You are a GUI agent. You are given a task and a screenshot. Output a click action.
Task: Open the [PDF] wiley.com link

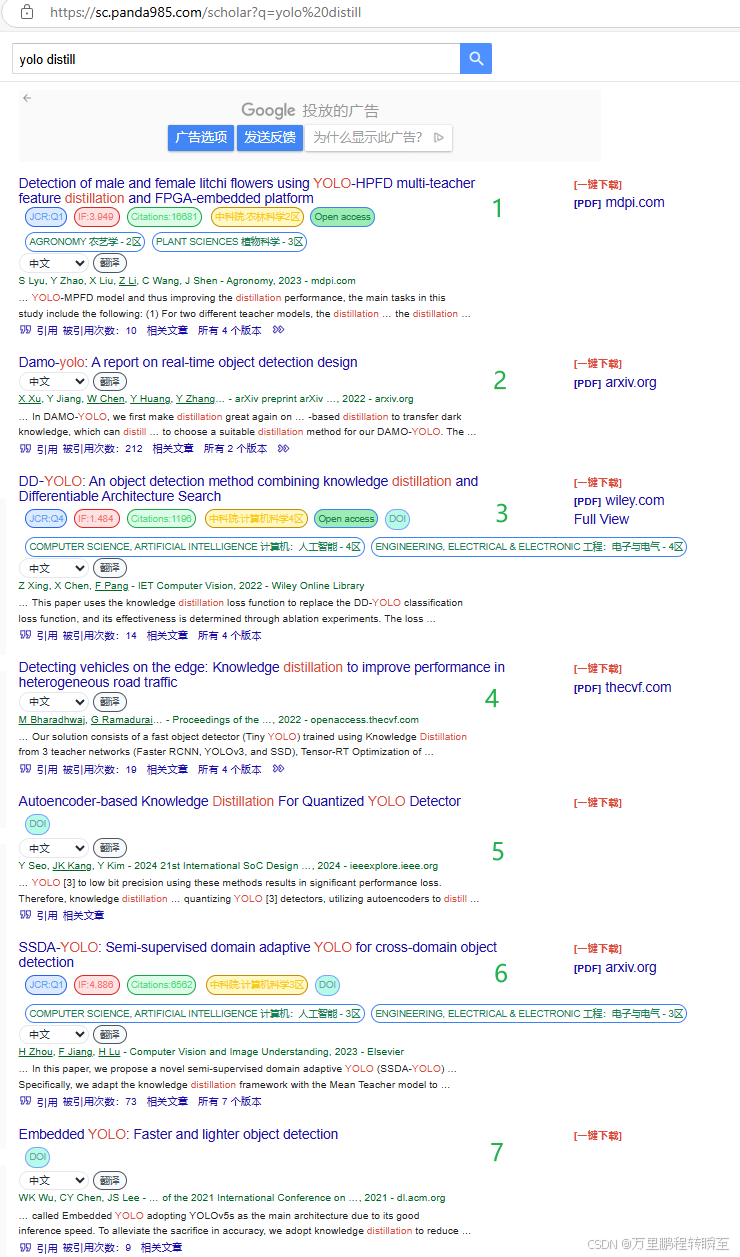coord(619,500)
